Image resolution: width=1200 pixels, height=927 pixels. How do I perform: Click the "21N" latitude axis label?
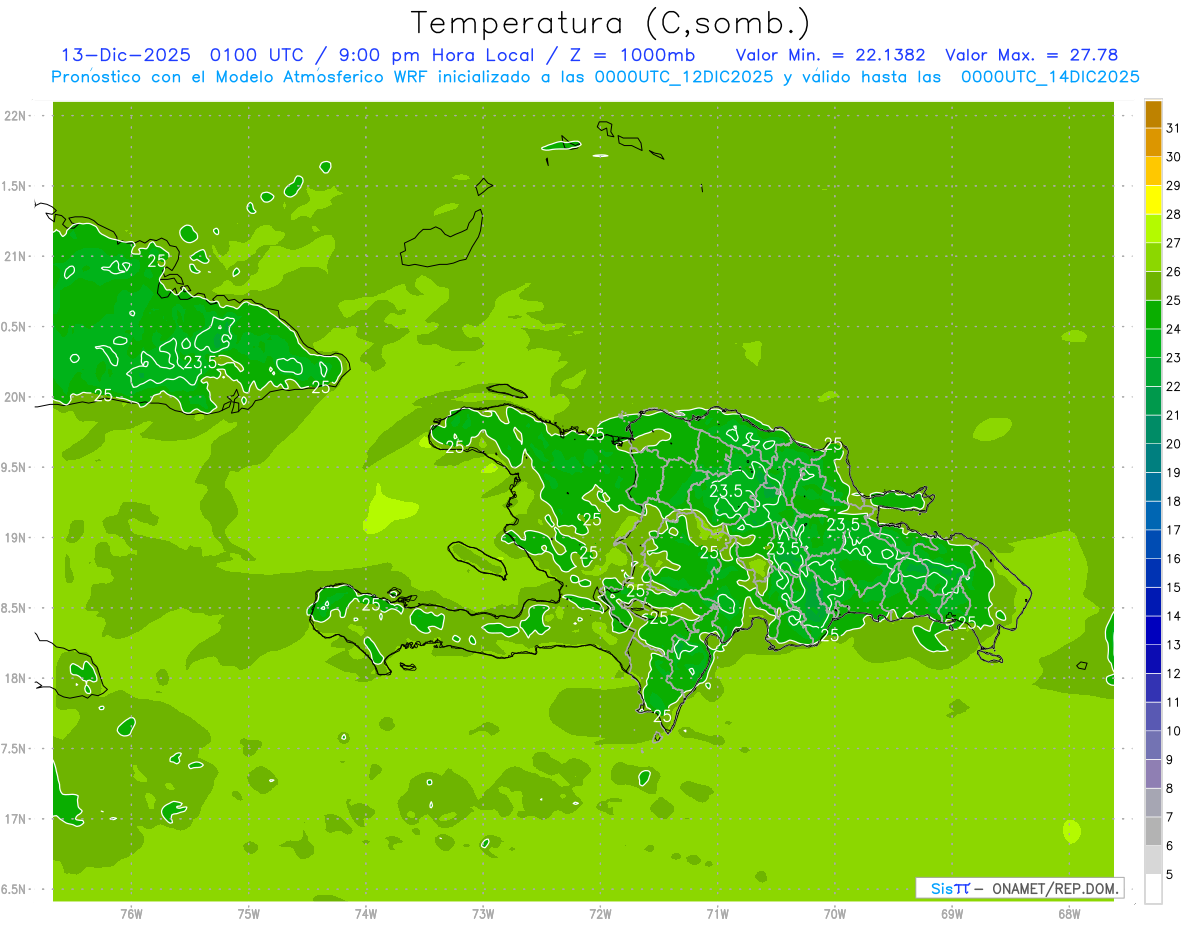pyautogui.click(x=16, y=256)
